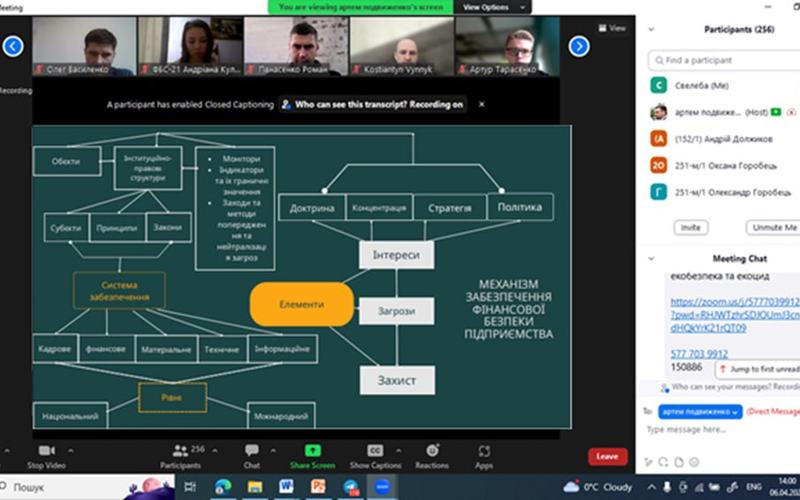Click the Zoom taskbar icon
The width and height of the screenshot is (800, 500).
[x=382, y=487]
